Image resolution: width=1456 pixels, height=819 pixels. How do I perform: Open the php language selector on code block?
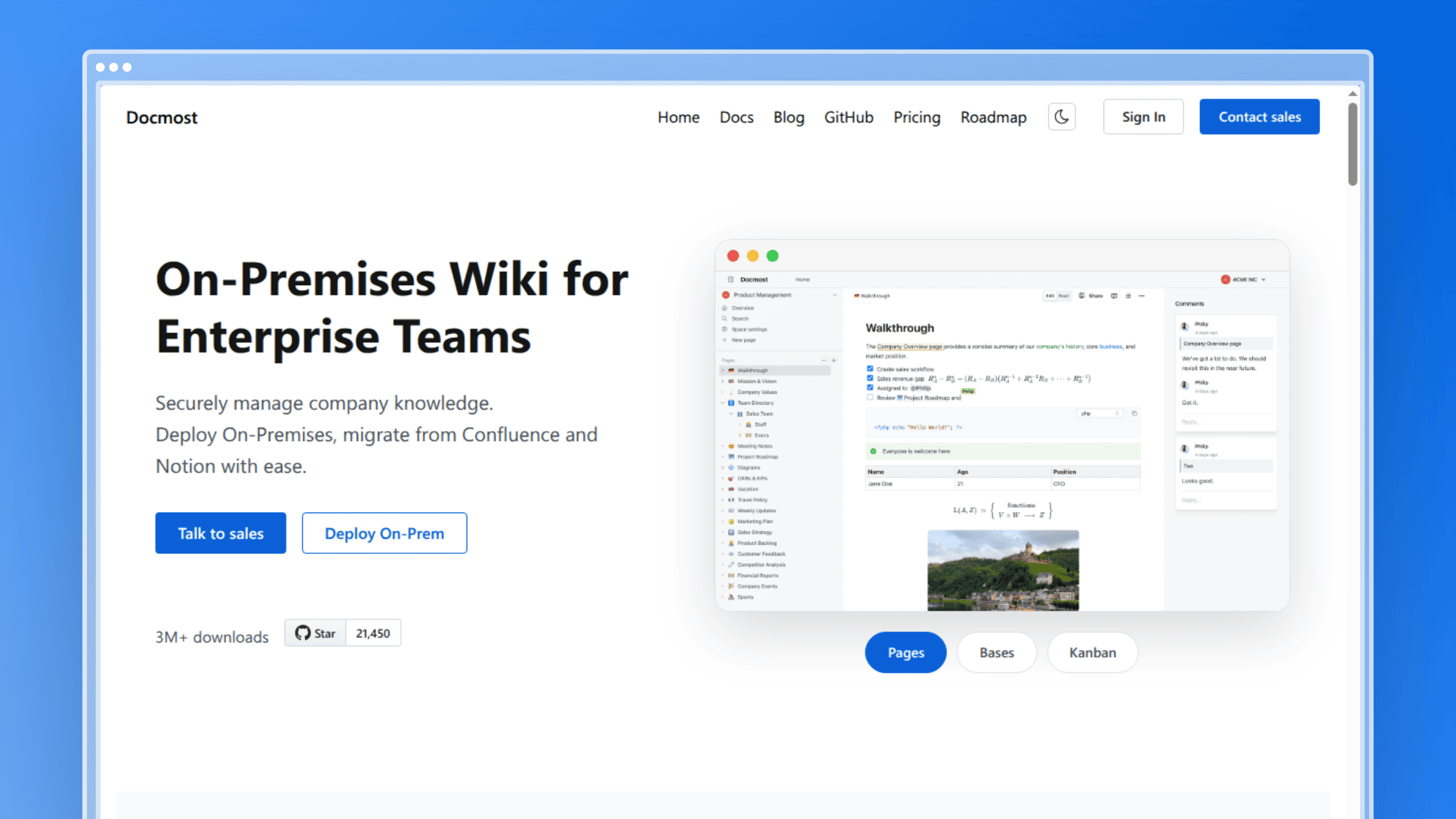pos(1100,414)
